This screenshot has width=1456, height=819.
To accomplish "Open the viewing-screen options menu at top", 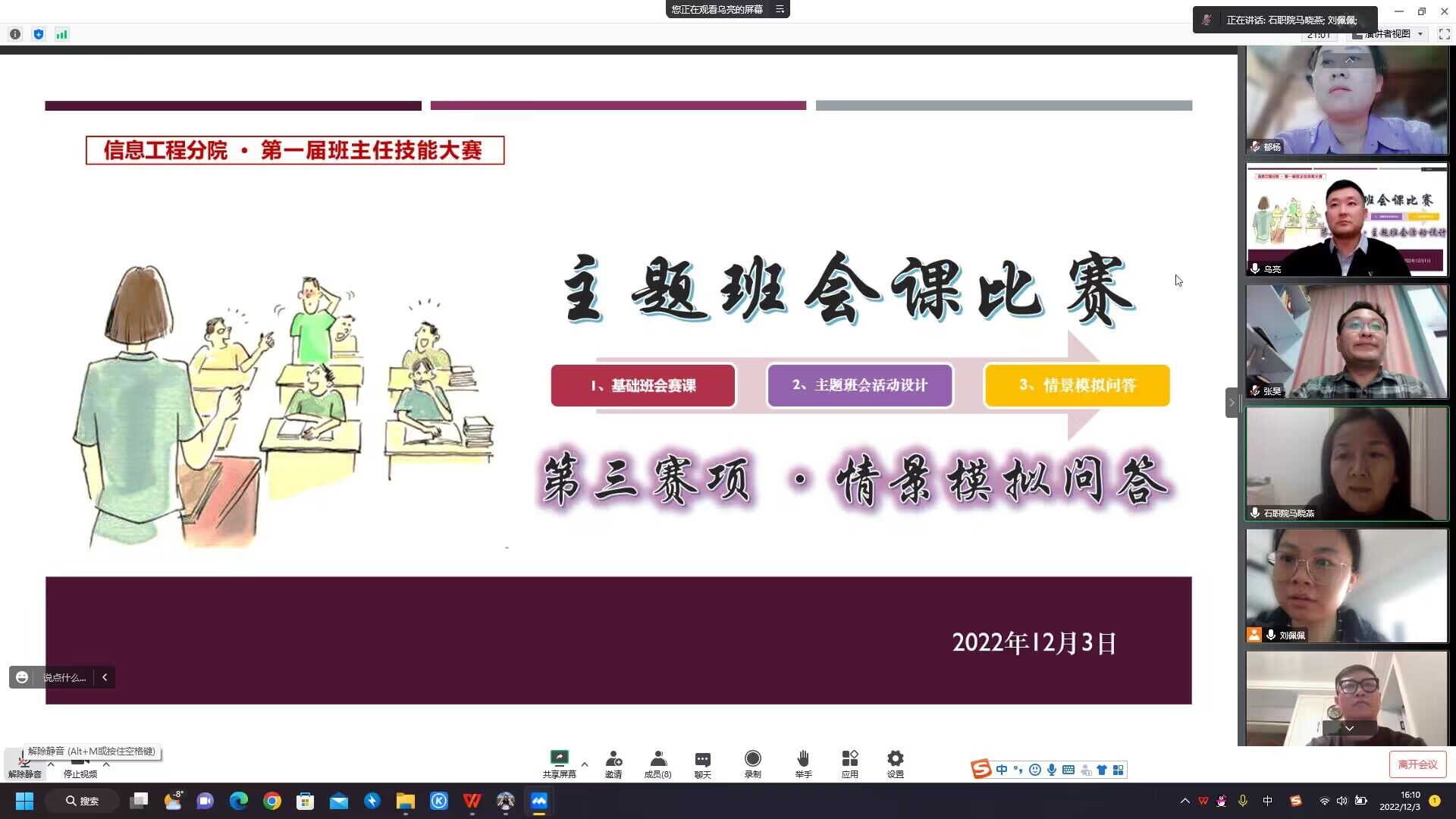I will point(780,9).
